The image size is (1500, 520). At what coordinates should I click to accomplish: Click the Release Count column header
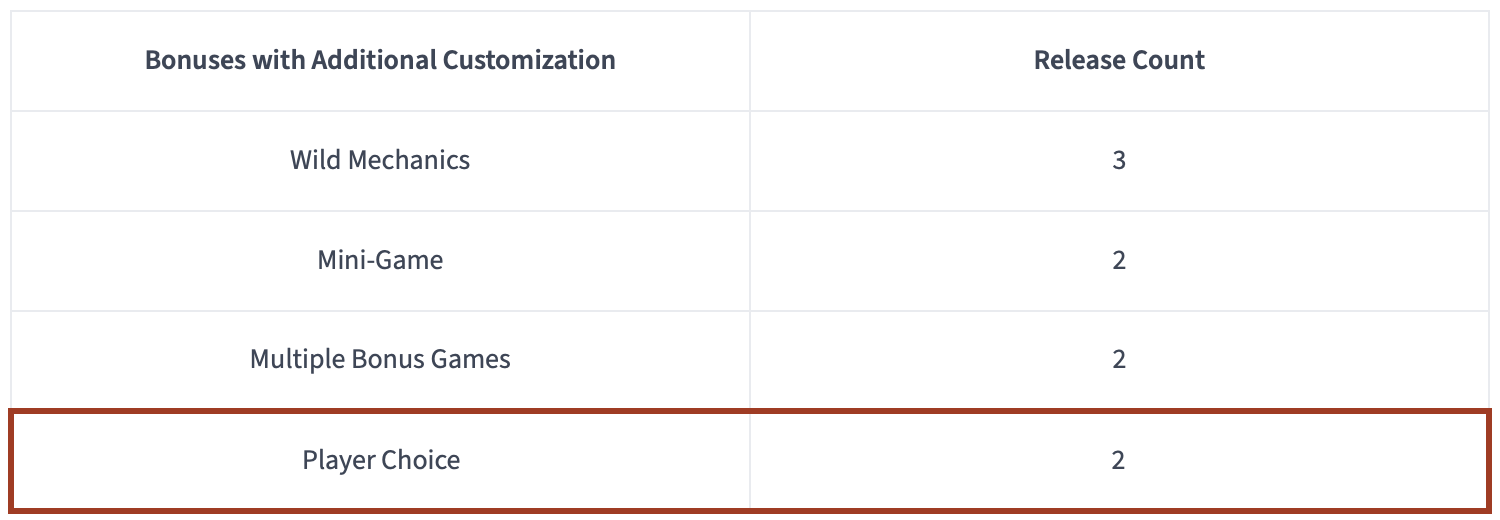tap(1119, 60)
